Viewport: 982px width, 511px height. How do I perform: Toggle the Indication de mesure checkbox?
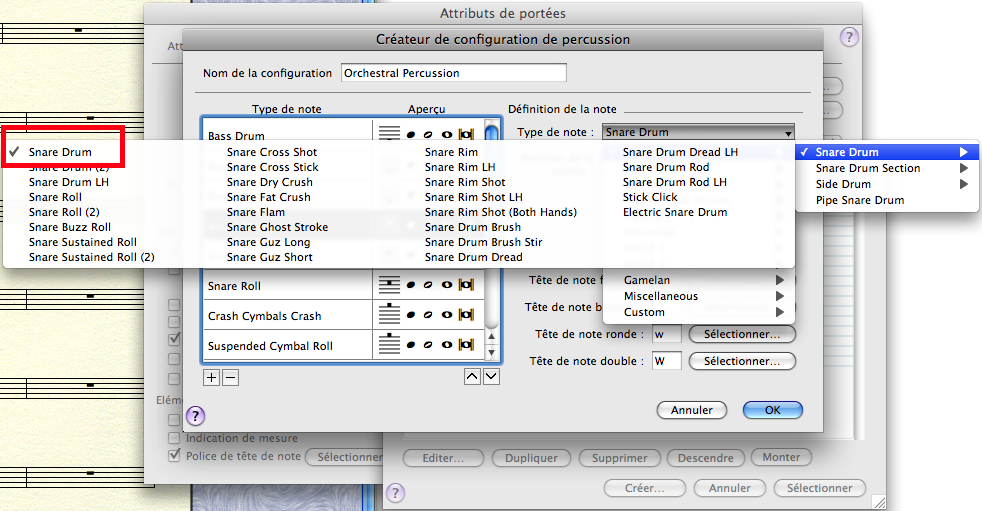[x=175, y=438]
